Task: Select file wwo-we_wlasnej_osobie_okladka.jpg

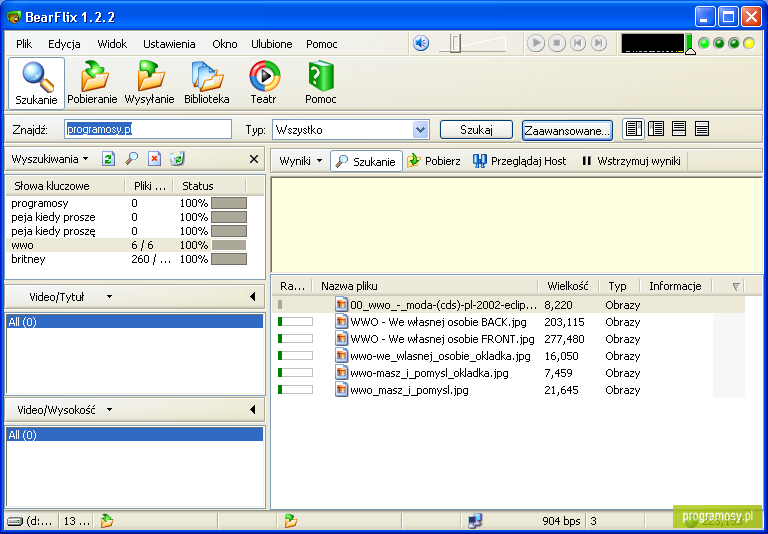Action: pos(509,356)
